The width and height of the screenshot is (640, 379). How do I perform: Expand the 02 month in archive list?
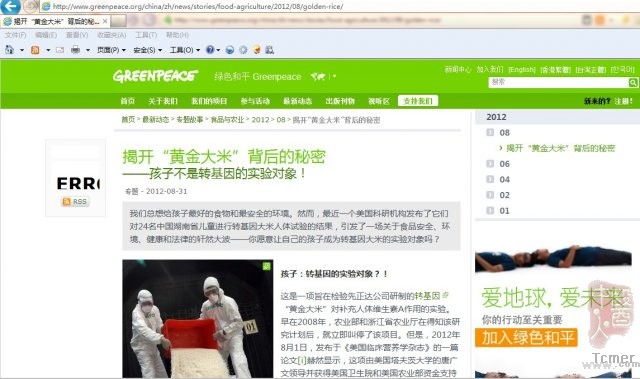pyautogui.click(x=490, y=195)
